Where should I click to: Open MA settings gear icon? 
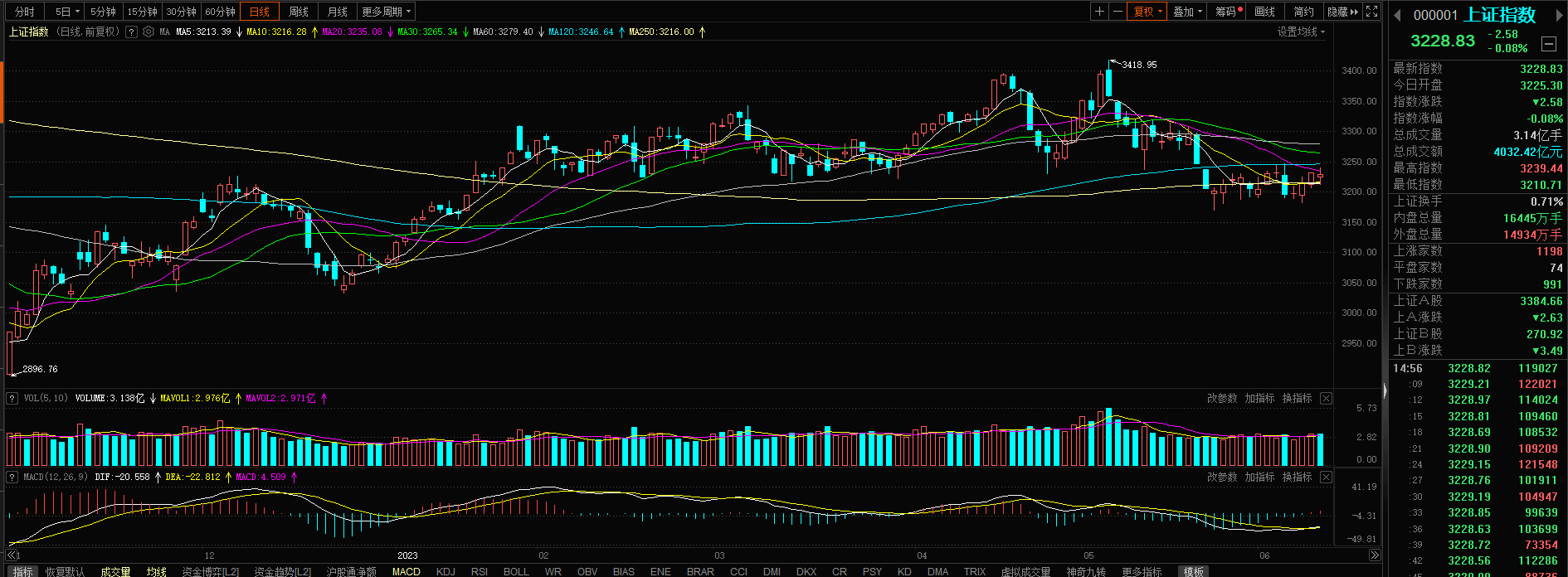(x=149, y=32)
